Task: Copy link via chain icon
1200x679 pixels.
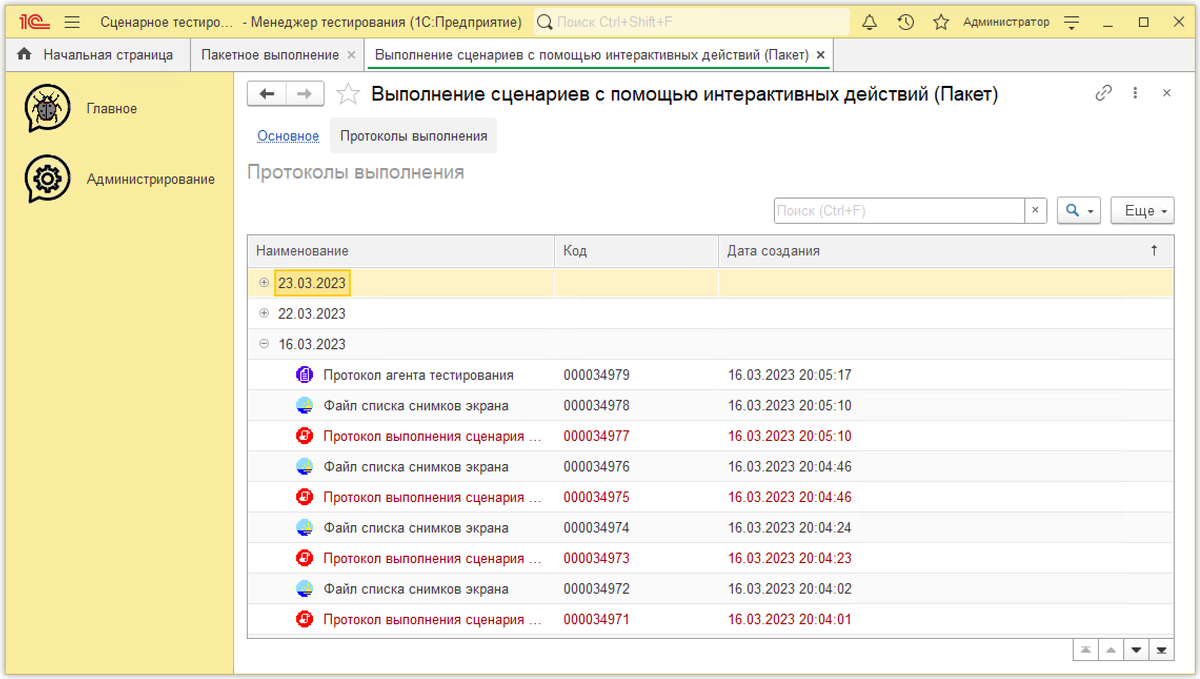Action: pos(1104,93)
